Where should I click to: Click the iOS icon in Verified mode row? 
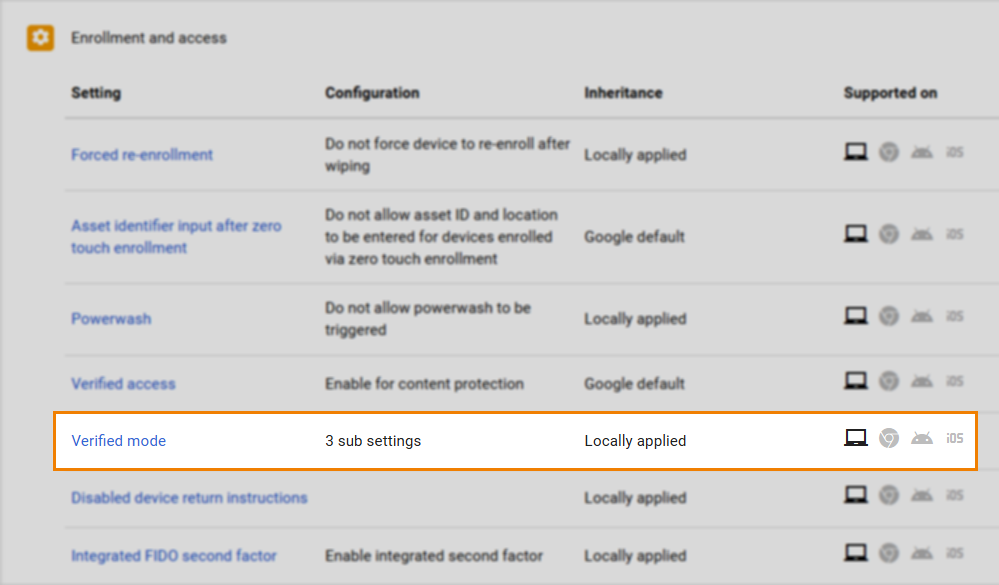tap(955, 438)
